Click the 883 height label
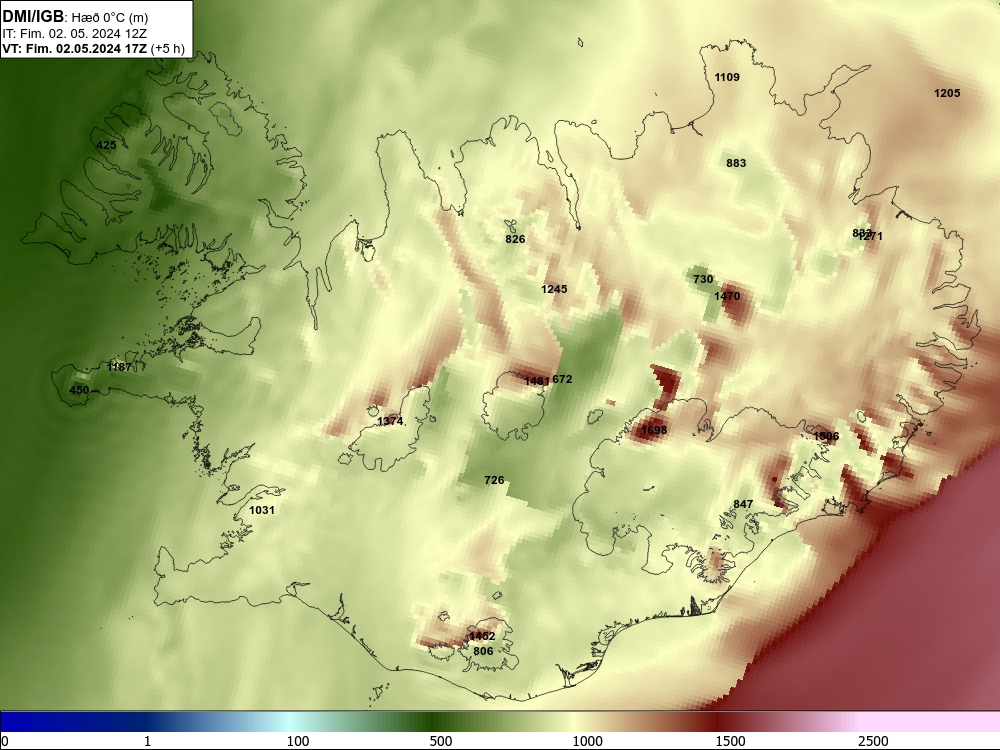 pos(736,163)
